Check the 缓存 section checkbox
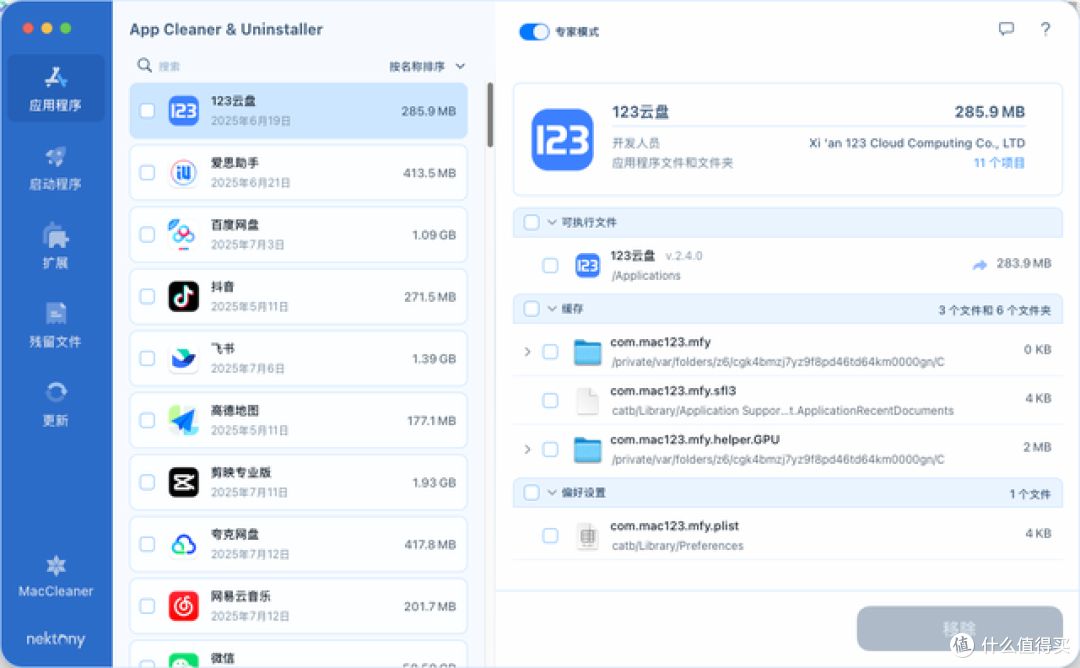 pos(531,309)
